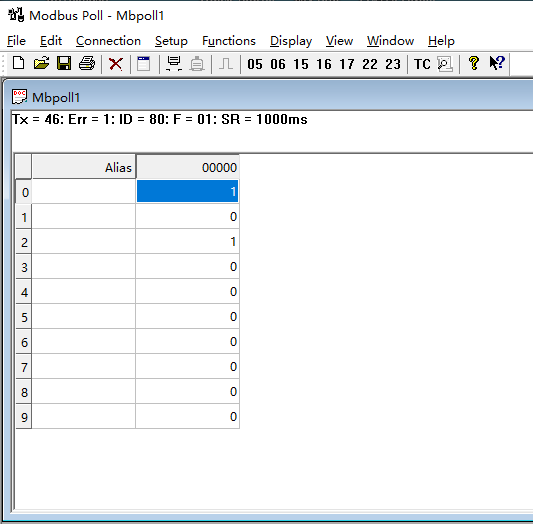Image resolution: width=533 pixels, height=524 pixels.
Task: Click the communication traffic monitor icon
Action: 445,64
